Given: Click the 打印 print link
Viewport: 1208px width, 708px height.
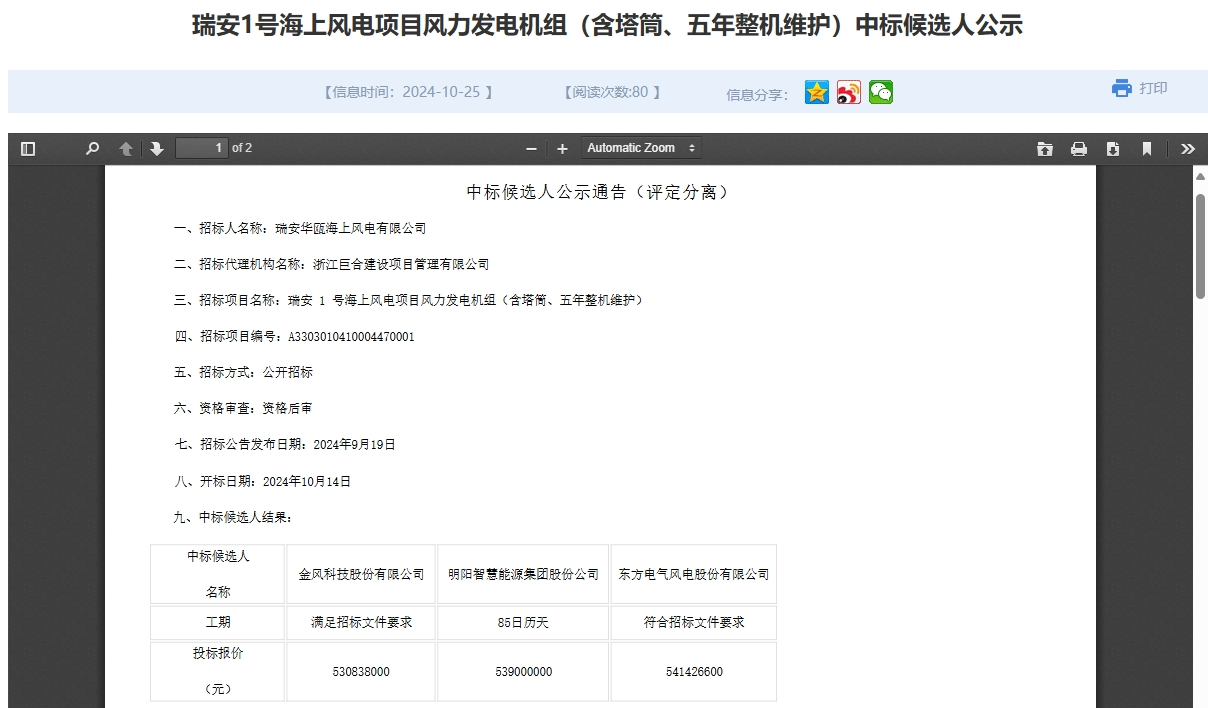Looking at the screenshot, I should 1153,88.
